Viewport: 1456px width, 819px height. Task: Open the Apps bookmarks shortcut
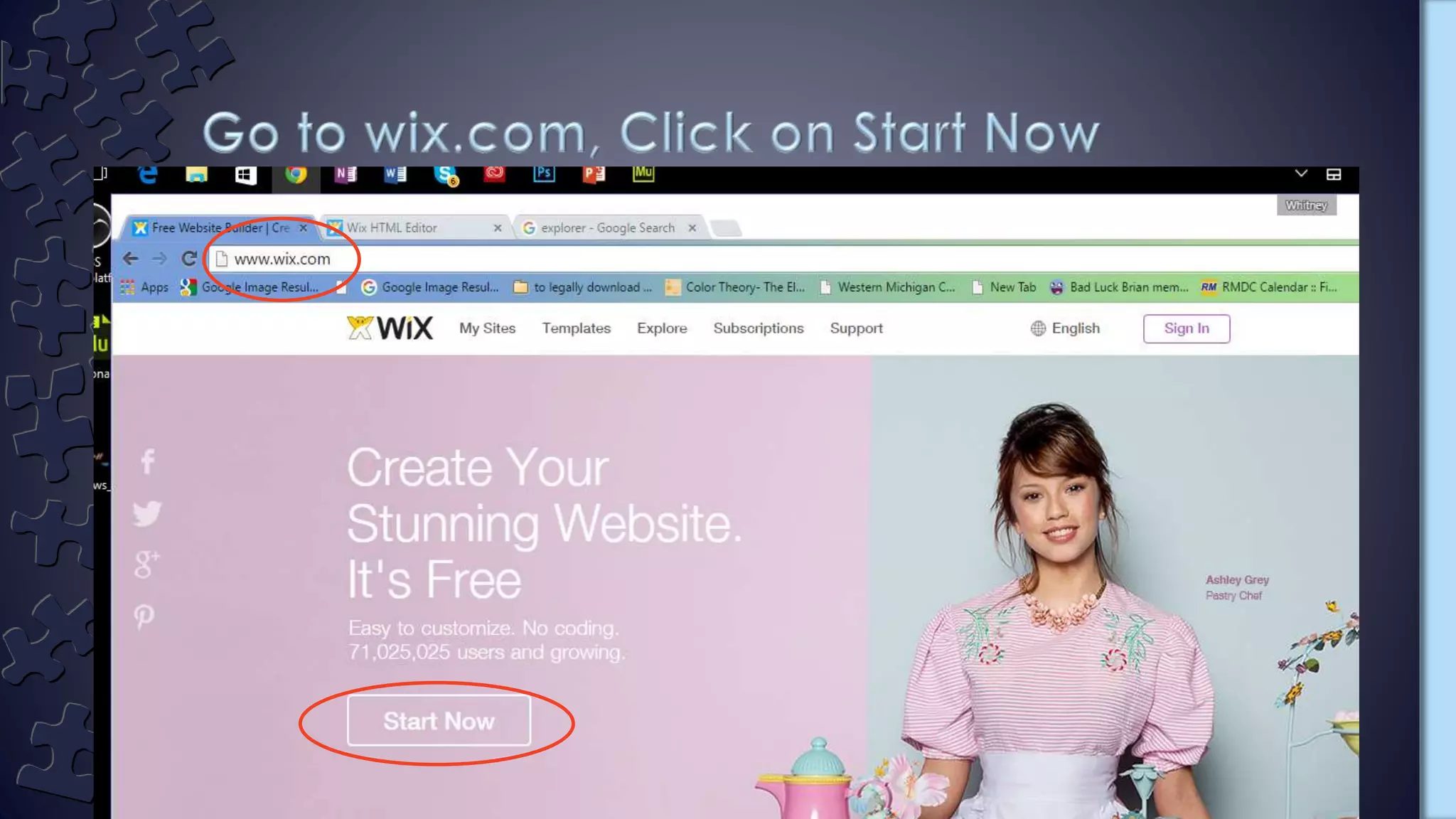coord(145,287)
